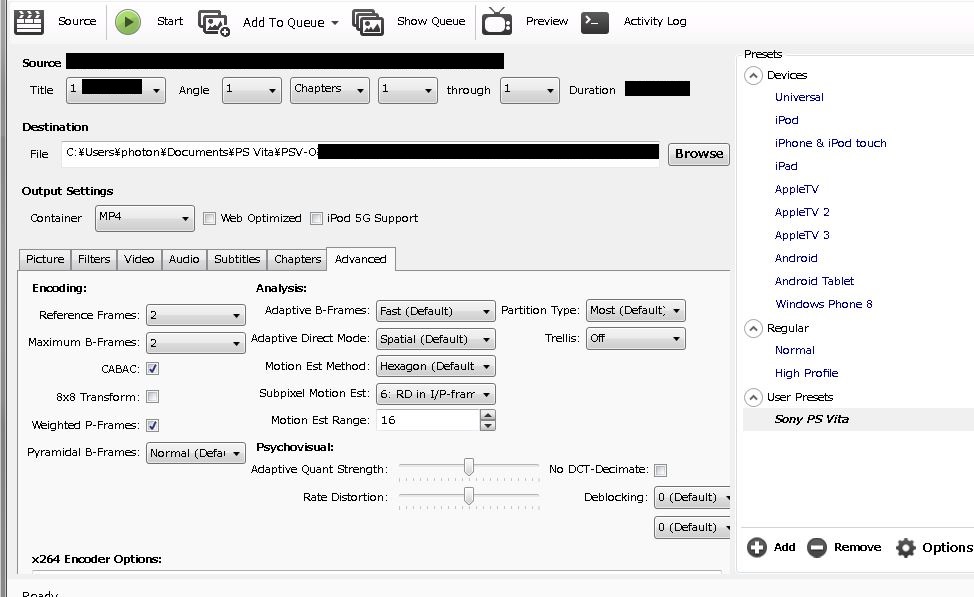Open the Adaptive Direct Mode dropdown
Viewport: 974px width, 597px height.
(x=435, y=339)
